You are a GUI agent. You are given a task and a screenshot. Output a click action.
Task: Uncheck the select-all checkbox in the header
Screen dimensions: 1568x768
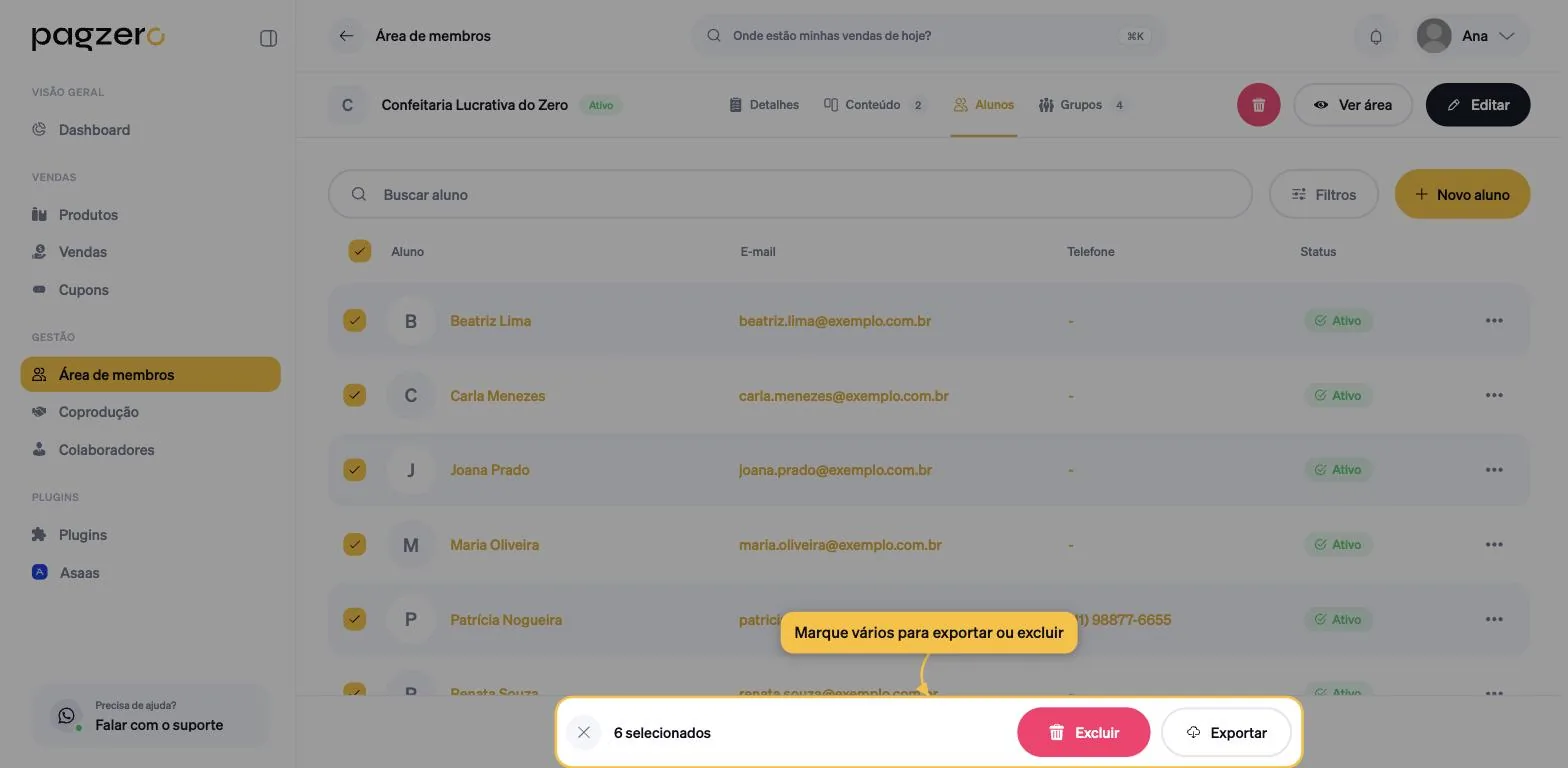tap(359, 251)
